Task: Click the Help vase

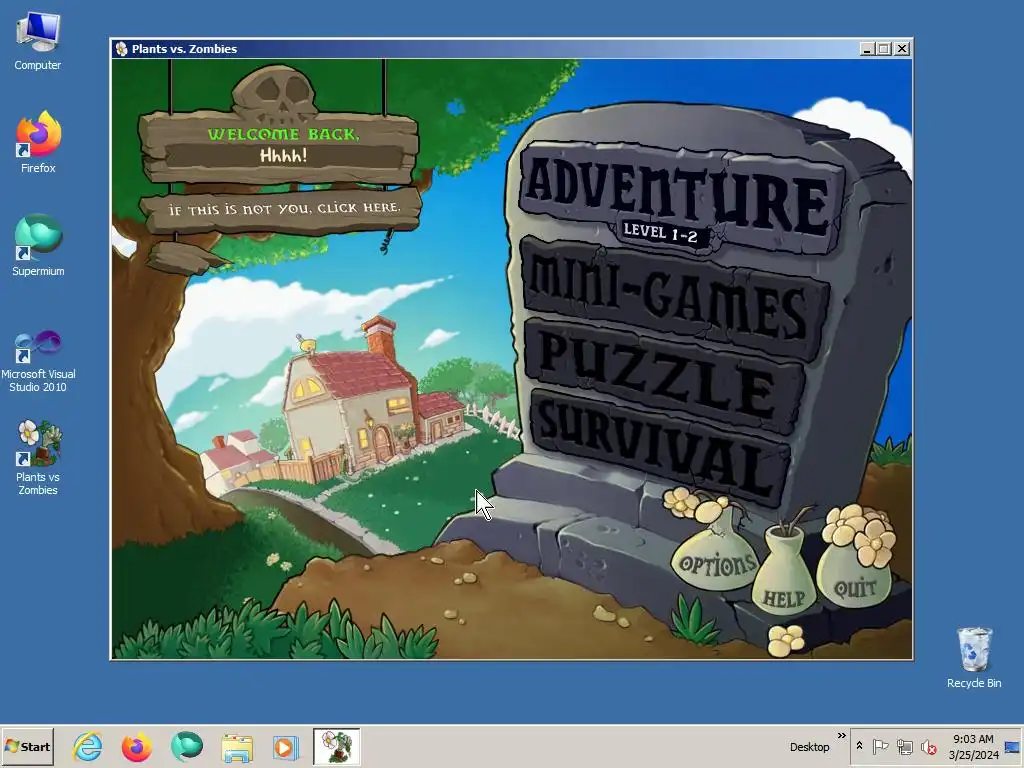Action: [784, 575]
